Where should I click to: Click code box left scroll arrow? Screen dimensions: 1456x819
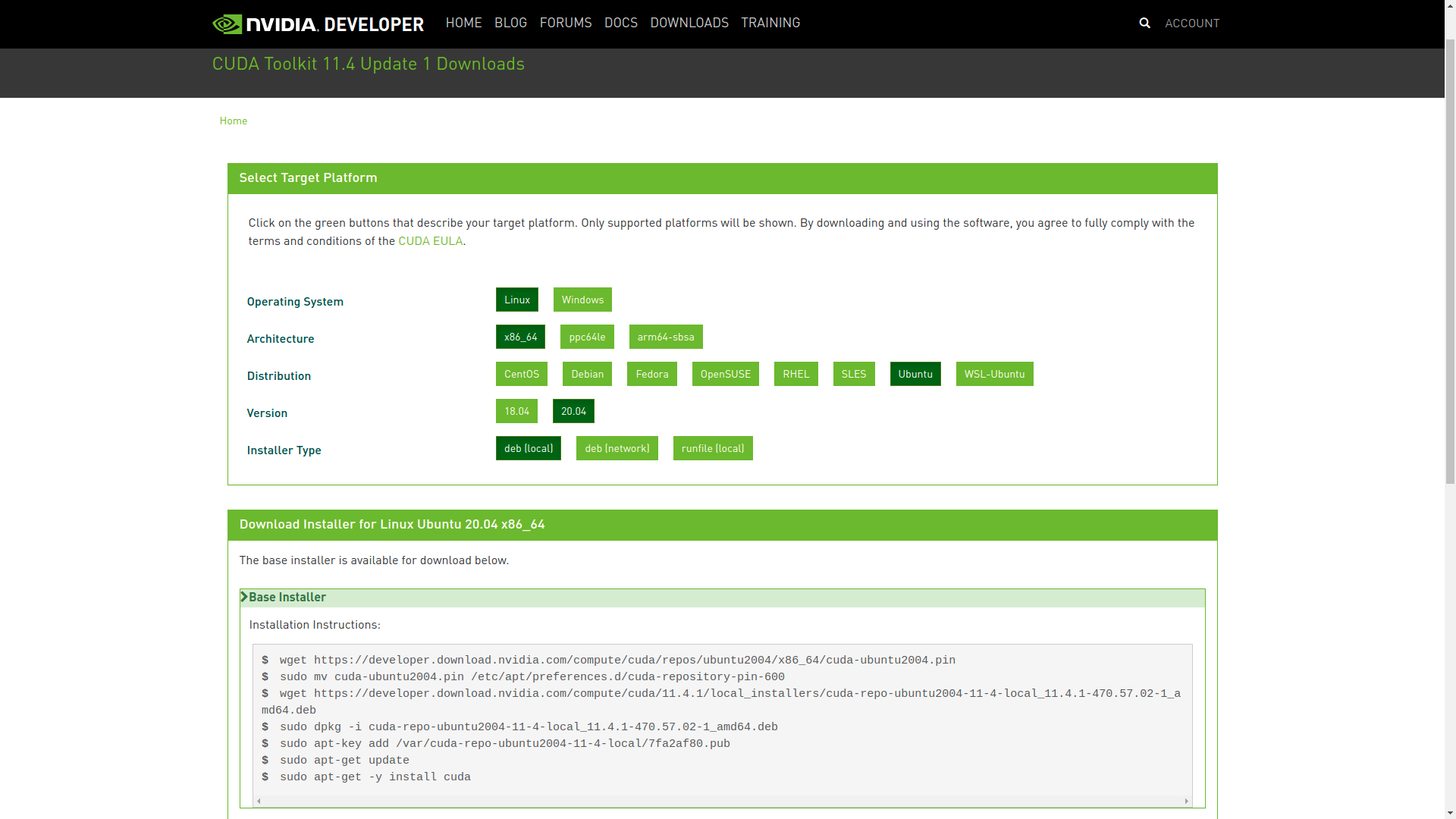tap(259, 801)
